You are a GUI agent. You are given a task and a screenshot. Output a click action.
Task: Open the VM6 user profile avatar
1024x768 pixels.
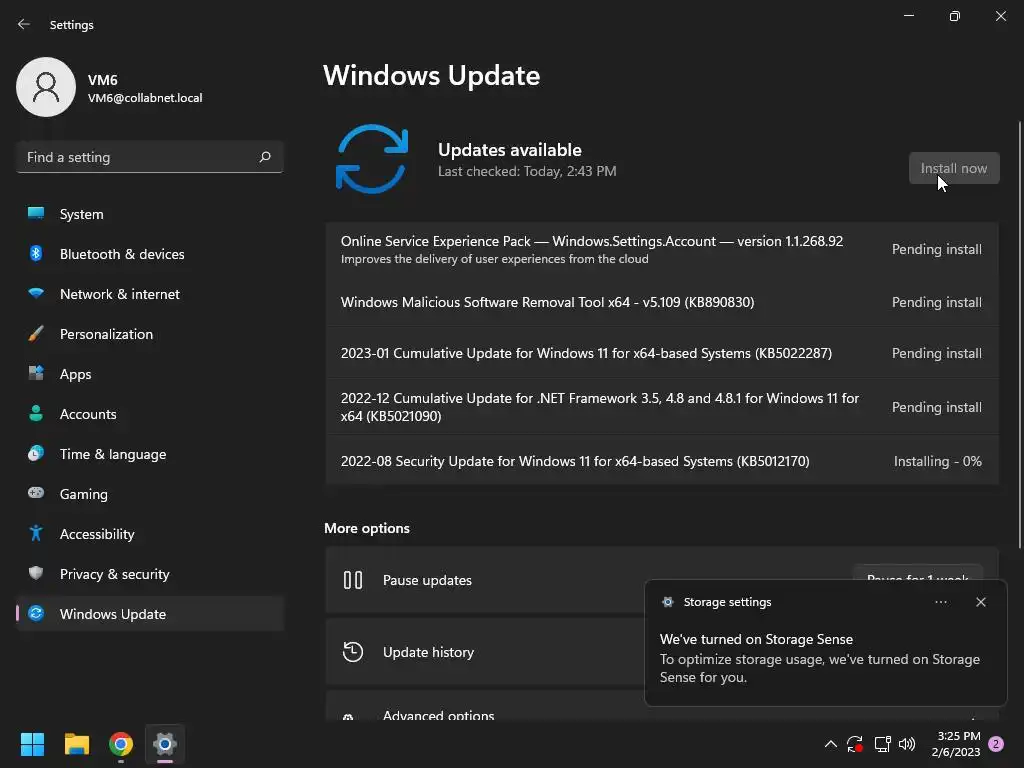[46, 87]
